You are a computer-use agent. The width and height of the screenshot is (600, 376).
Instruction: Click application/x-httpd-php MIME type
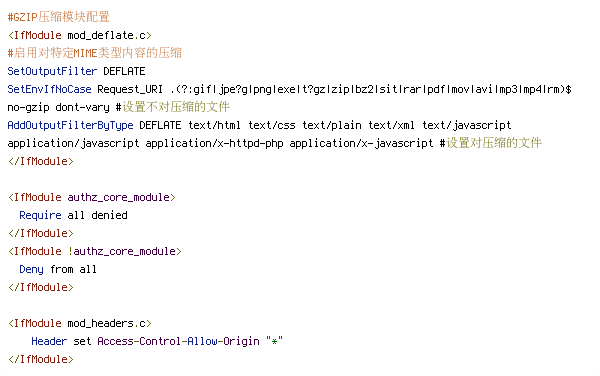tap(214, 143)
